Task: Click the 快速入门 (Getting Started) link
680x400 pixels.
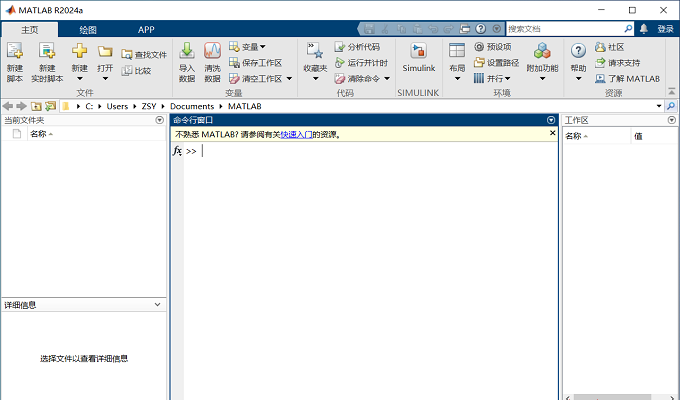Action: point(296,135)
